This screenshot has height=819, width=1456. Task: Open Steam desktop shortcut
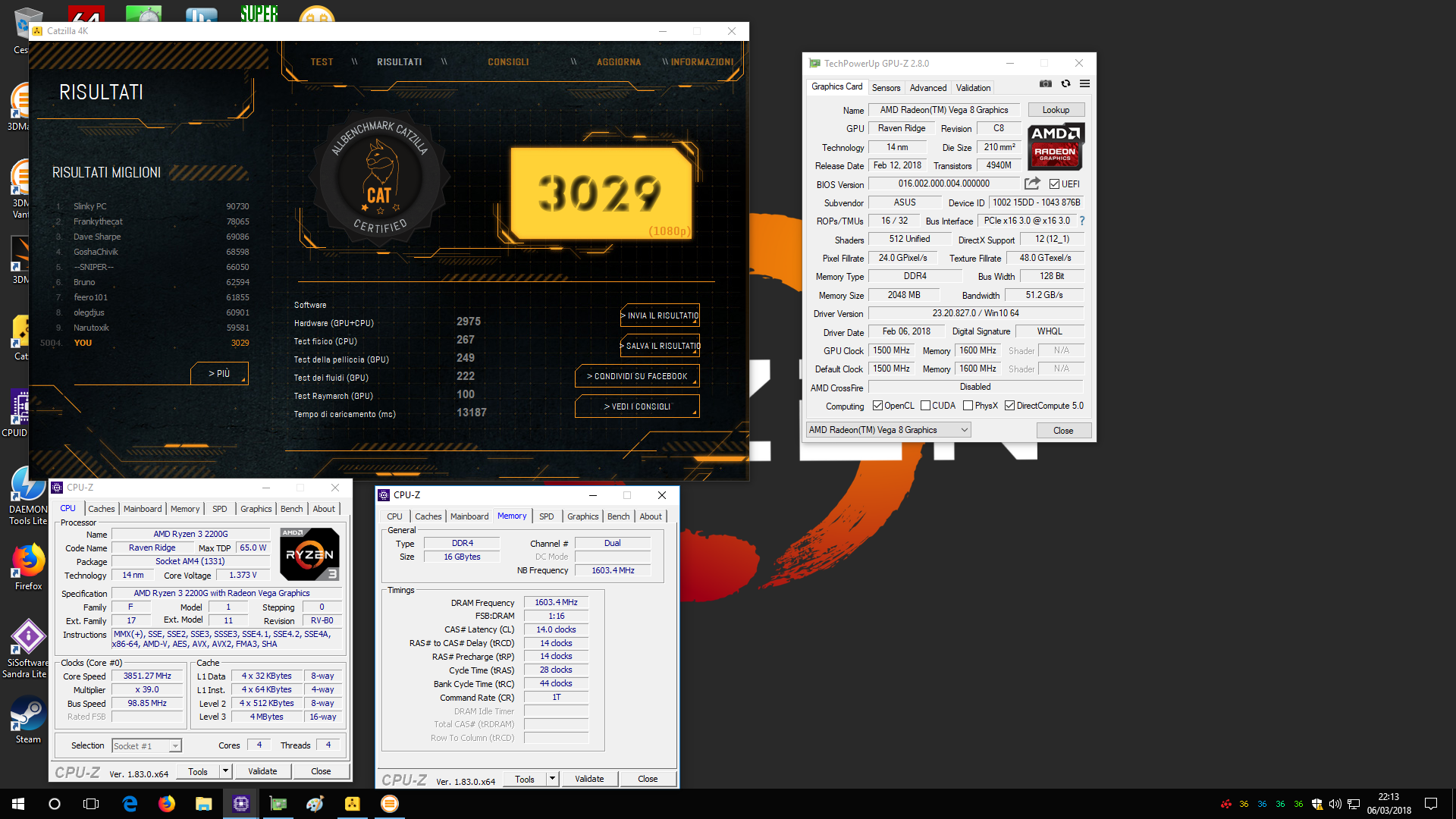point(28,720)
